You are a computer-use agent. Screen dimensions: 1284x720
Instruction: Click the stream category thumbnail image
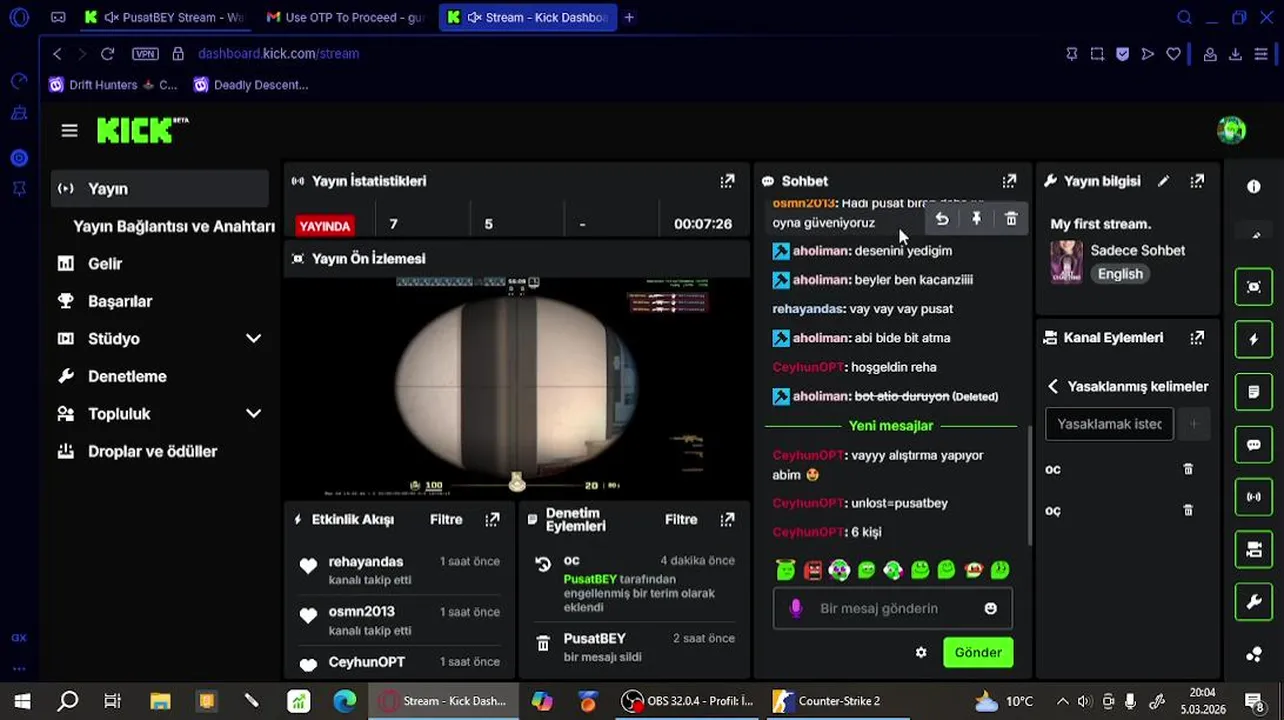[1067, 263]
